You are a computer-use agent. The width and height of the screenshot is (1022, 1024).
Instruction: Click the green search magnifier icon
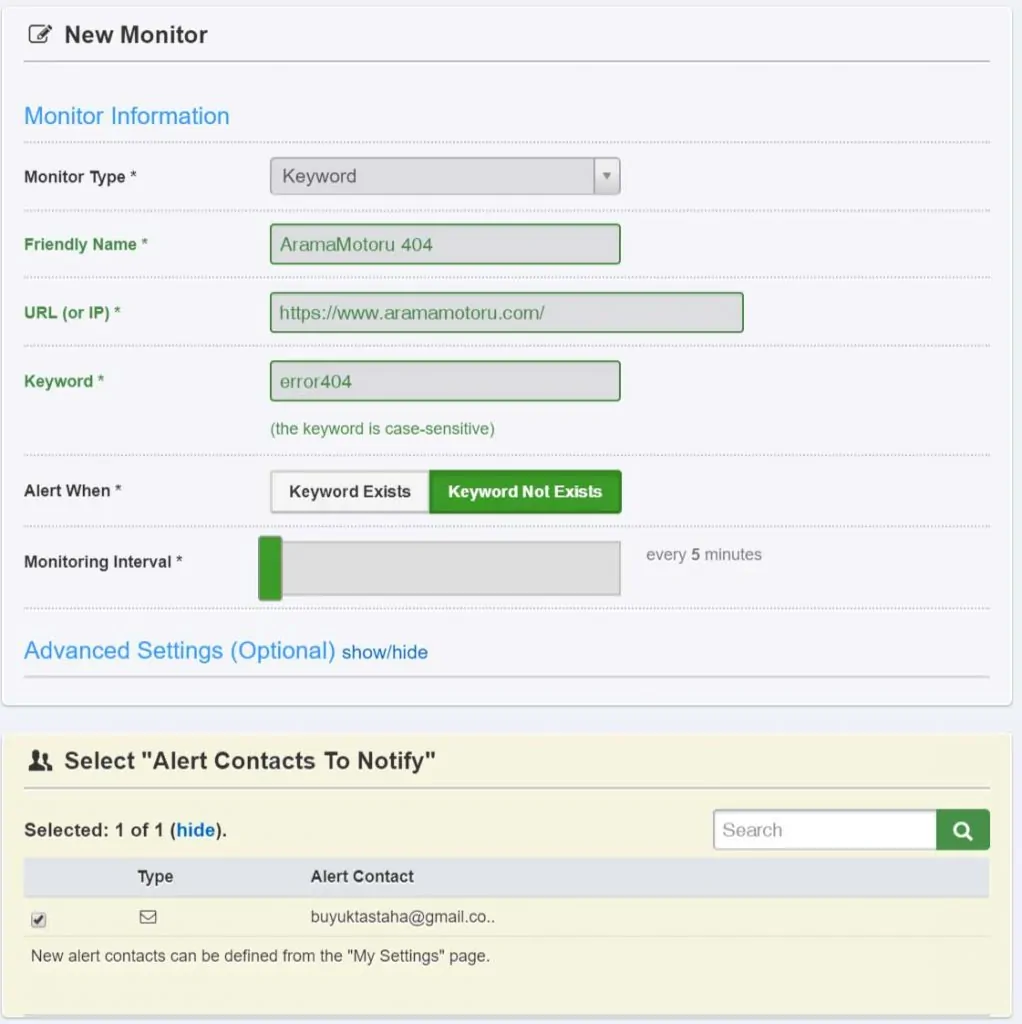(x=963, y=830)
